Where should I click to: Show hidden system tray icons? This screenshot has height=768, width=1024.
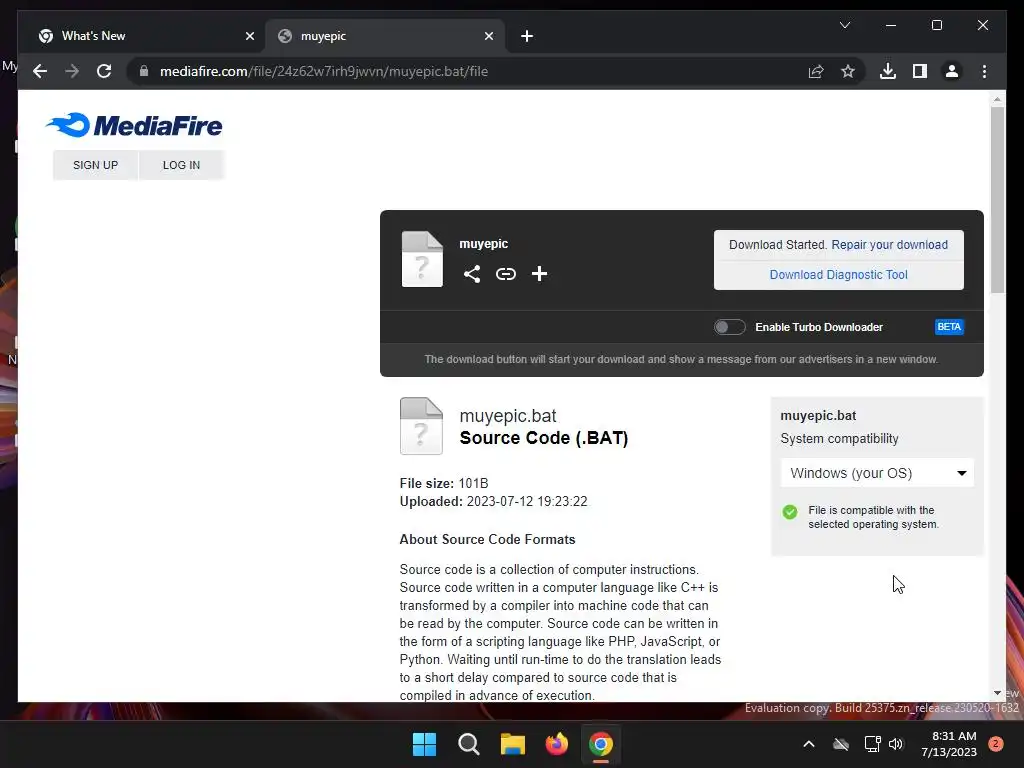808,744
